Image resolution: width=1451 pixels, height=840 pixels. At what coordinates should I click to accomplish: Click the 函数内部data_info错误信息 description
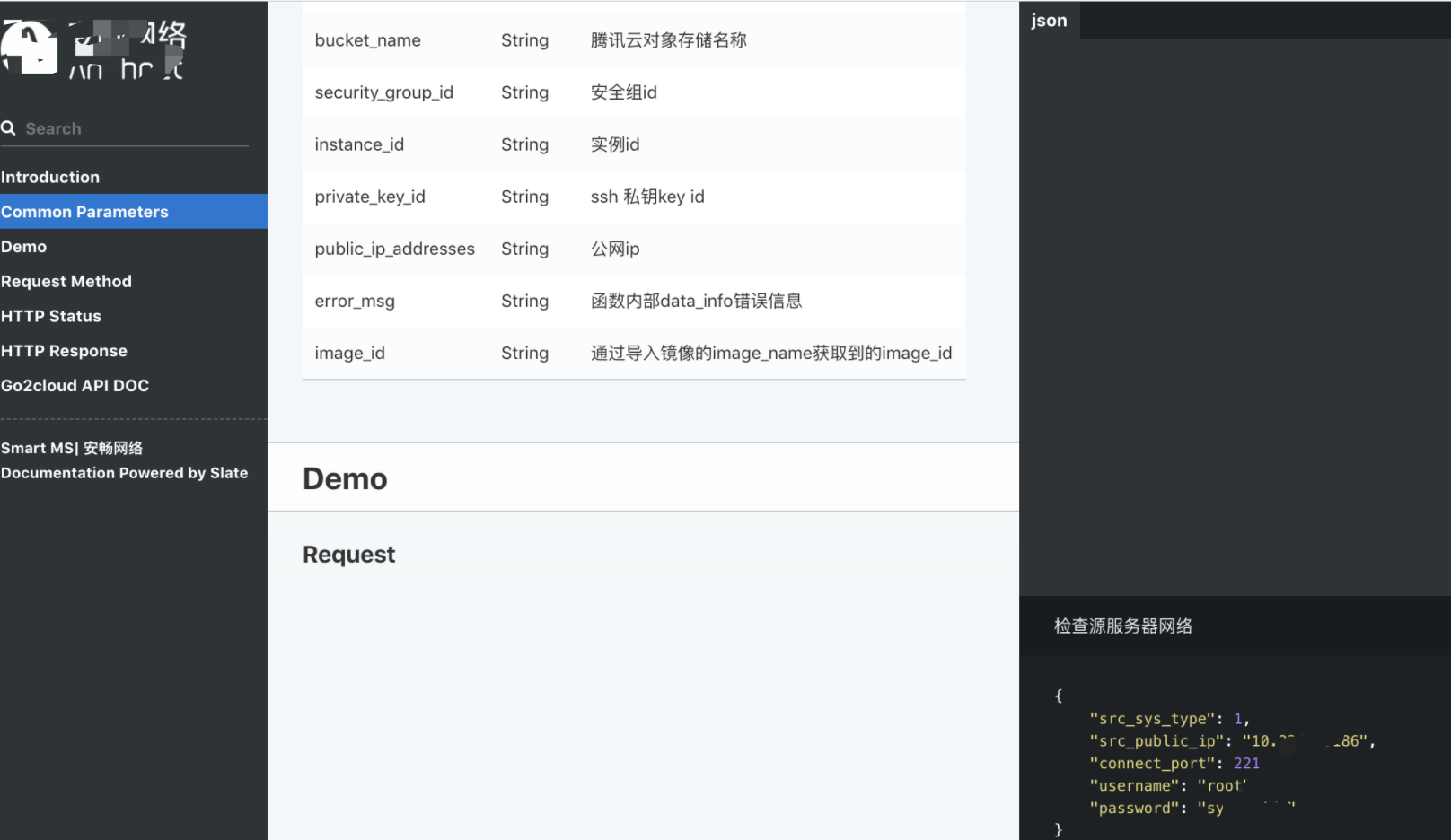point(697,301)
